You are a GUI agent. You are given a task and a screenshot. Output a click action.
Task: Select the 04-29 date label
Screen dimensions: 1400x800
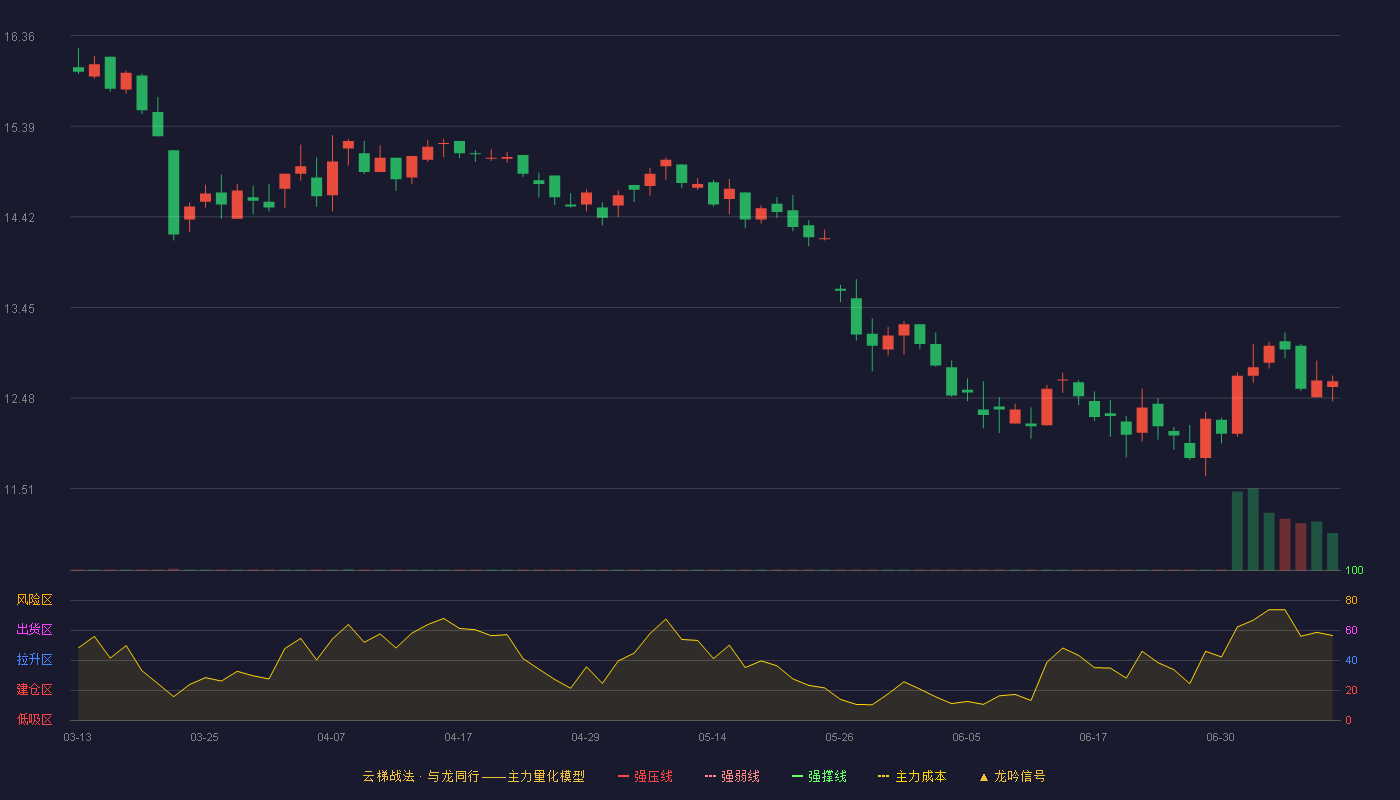pyautogui.click(x=585, y=737)
